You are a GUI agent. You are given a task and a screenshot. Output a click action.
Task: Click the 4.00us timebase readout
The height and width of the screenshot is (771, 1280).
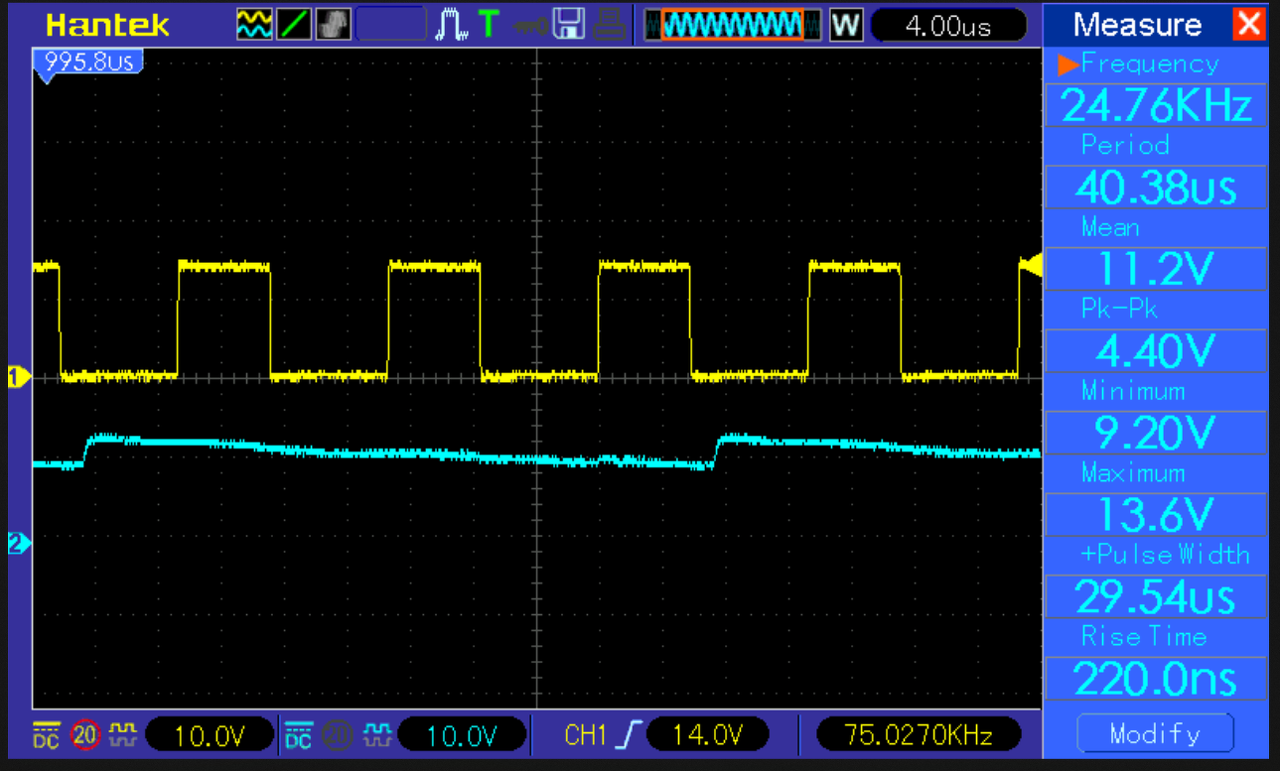point(948,25)
